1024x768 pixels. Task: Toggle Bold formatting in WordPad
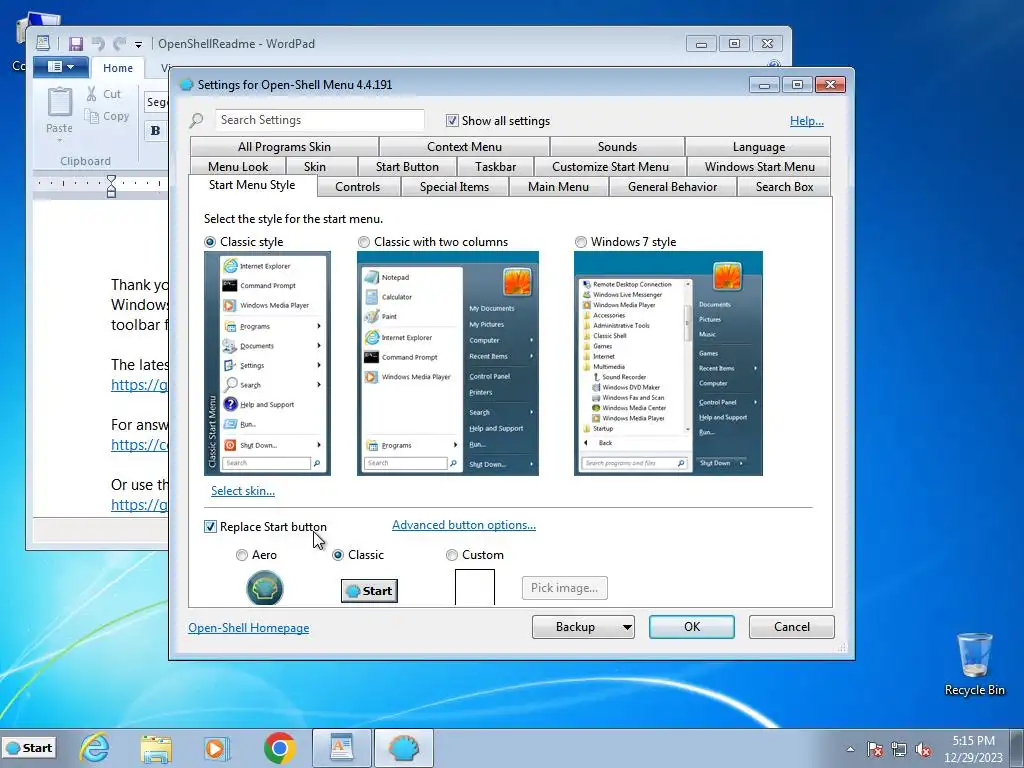[155, 131]
